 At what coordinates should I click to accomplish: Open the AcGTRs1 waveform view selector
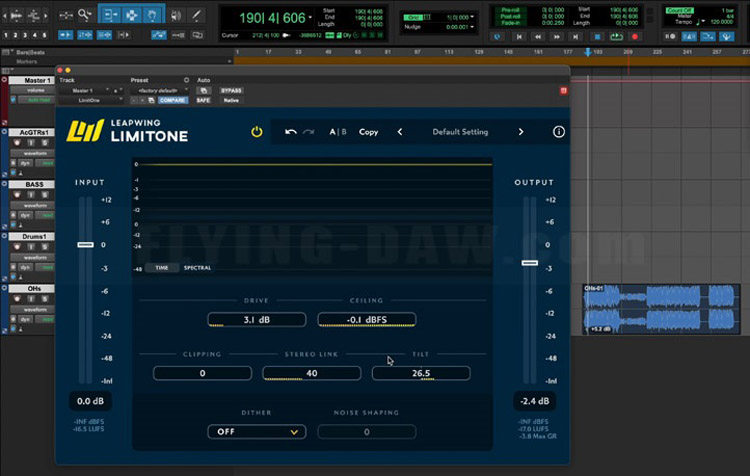tap(35, 154)
